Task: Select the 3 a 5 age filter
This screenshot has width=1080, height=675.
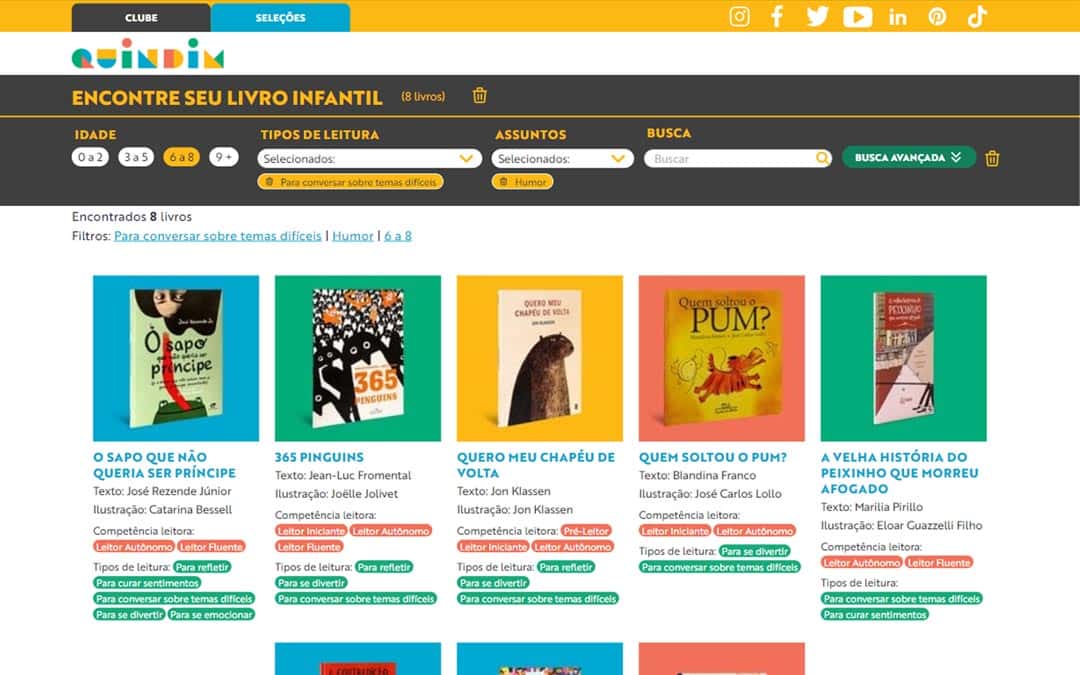Action: coord(136,157)
